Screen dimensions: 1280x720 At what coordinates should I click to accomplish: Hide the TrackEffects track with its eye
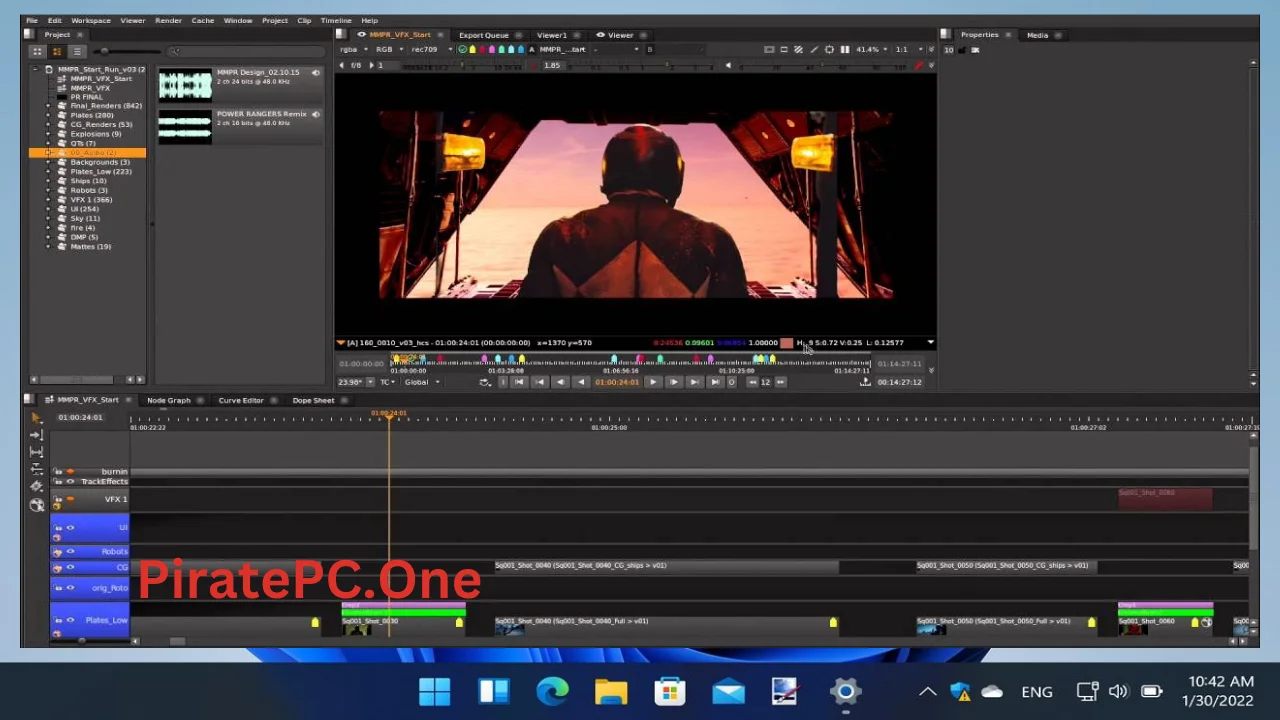click(x=70, y=481)
